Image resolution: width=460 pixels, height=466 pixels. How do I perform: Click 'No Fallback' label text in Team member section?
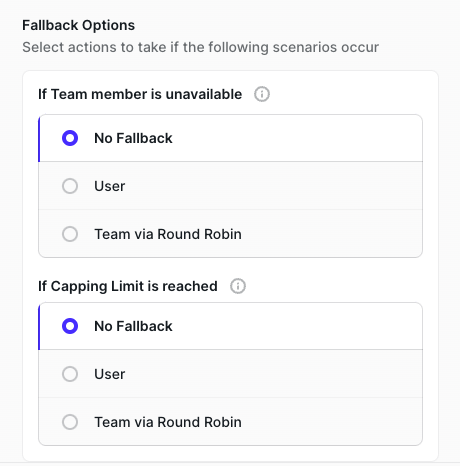[133, 138]
